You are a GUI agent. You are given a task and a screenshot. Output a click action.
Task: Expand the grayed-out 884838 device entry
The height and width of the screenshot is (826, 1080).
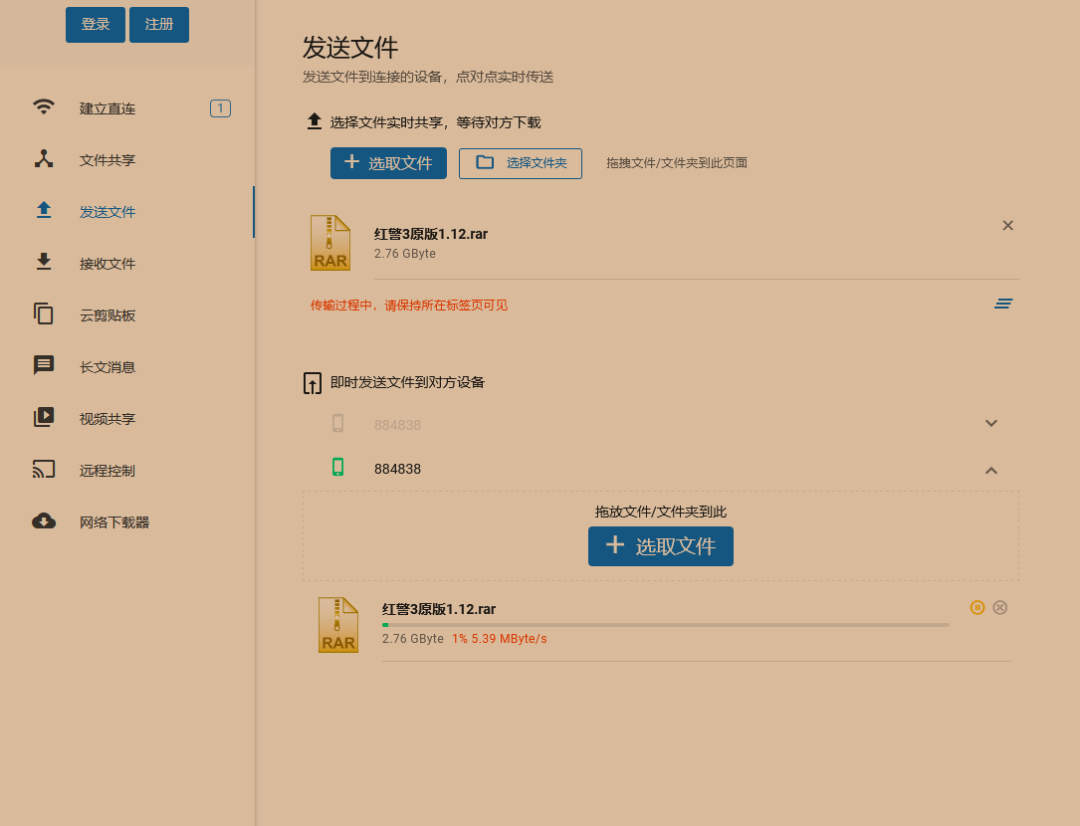point(991,423)
